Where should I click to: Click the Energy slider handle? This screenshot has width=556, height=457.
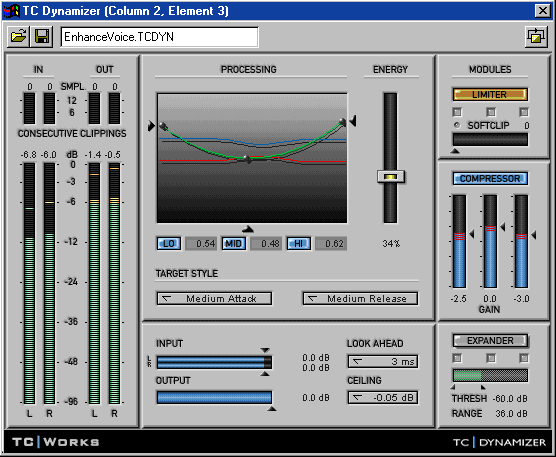(390, 177)
